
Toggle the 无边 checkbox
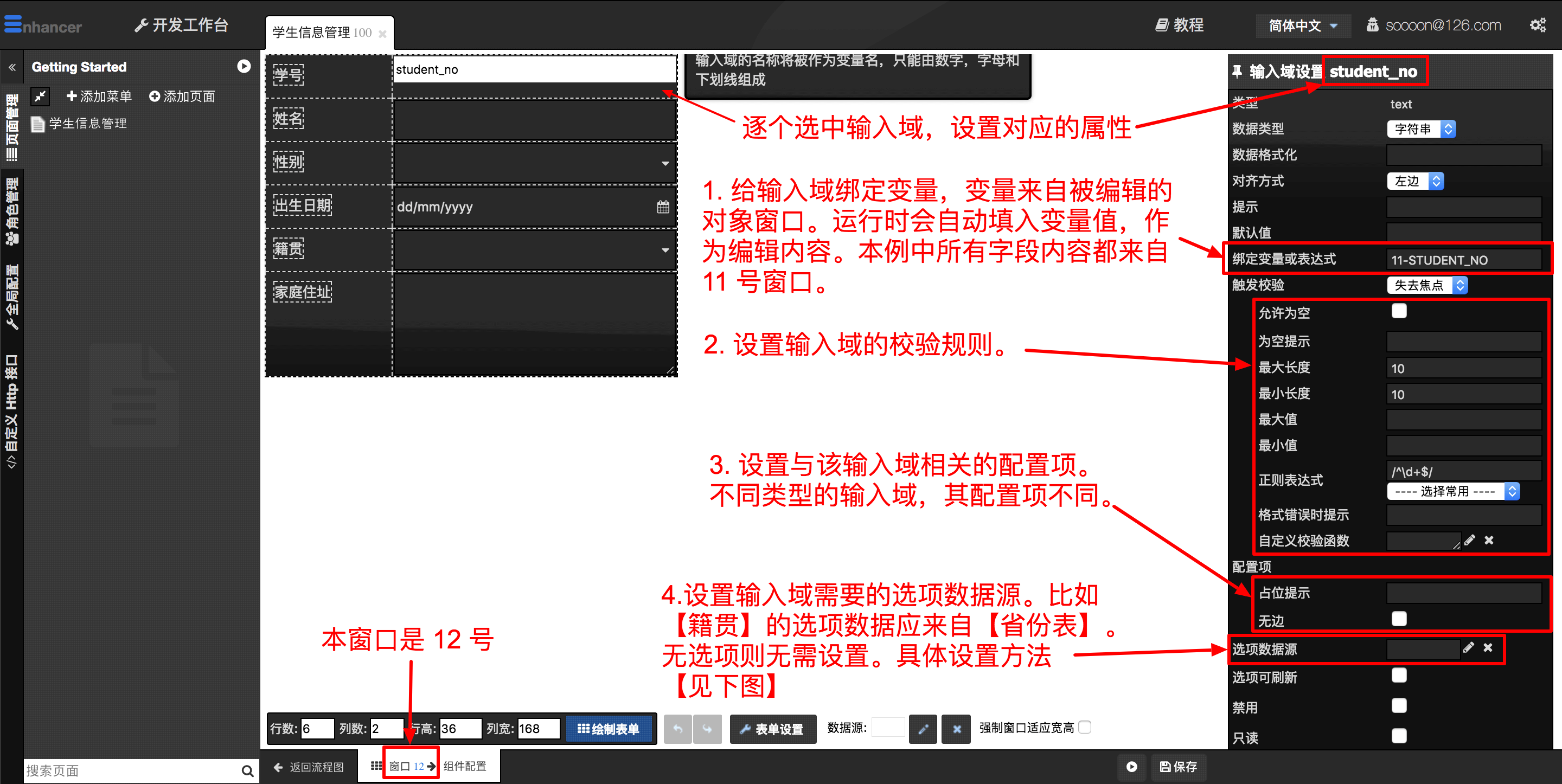(x=1399, y=619)
